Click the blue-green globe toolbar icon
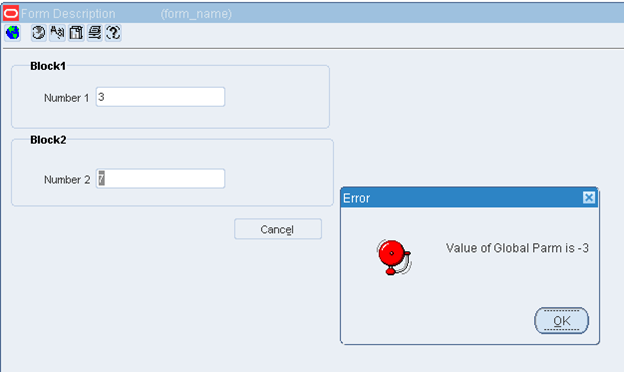Viewport: 624px width, 372px height. tap(13, 33)
